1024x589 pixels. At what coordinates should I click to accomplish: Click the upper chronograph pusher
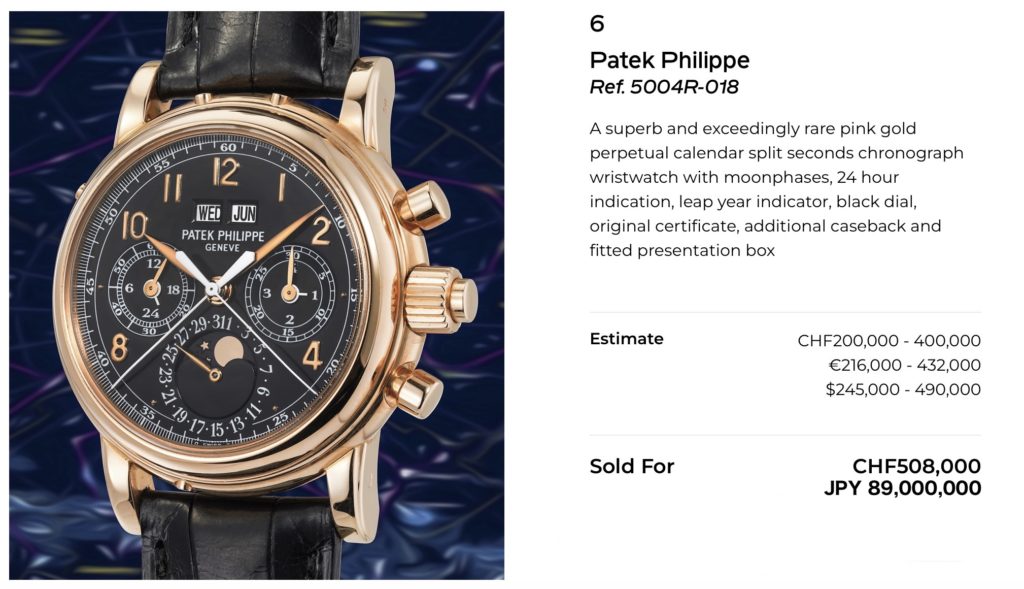(423, 208)
